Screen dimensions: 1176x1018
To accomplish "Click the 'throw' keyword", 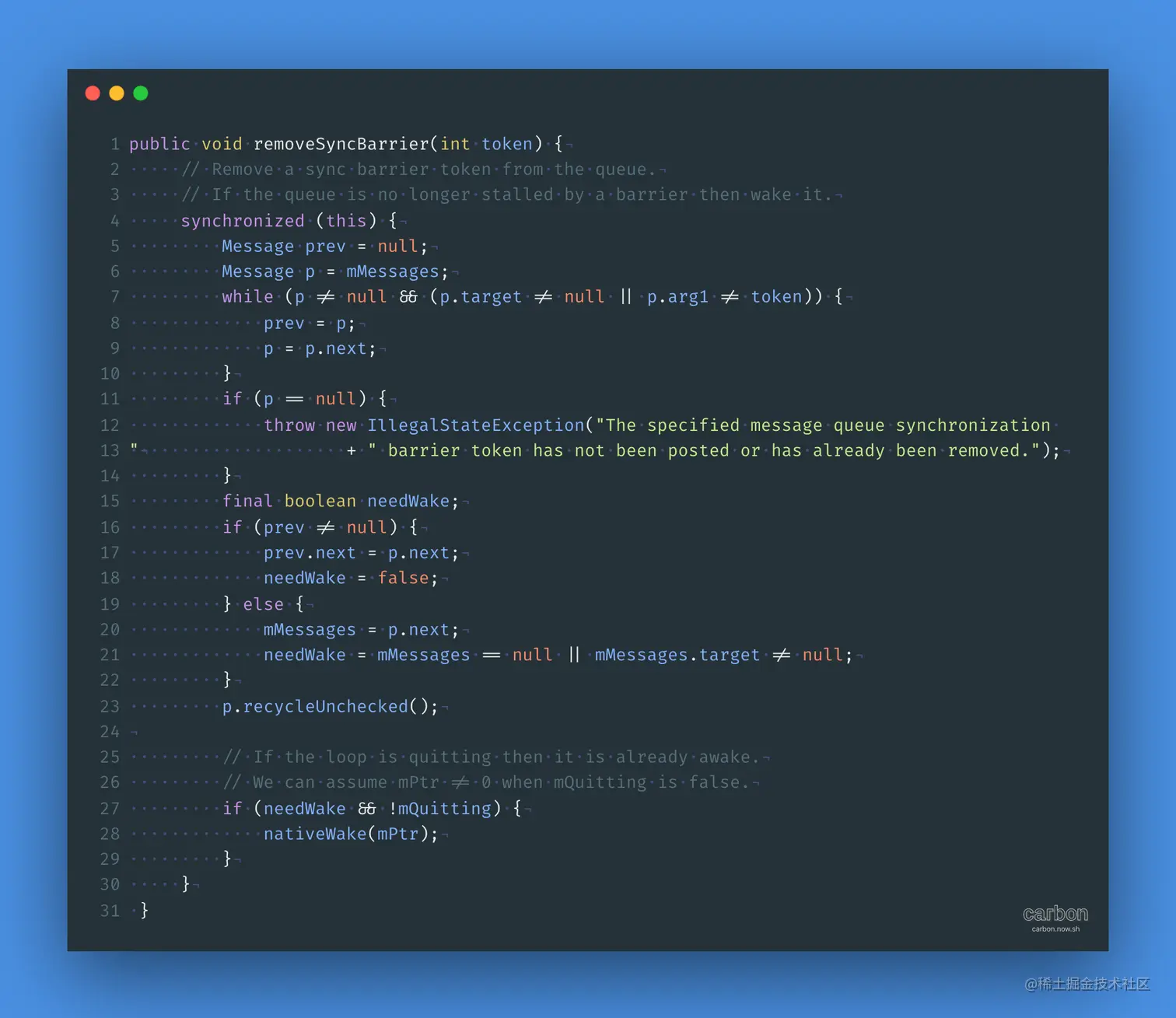I will tap(289, 425).
